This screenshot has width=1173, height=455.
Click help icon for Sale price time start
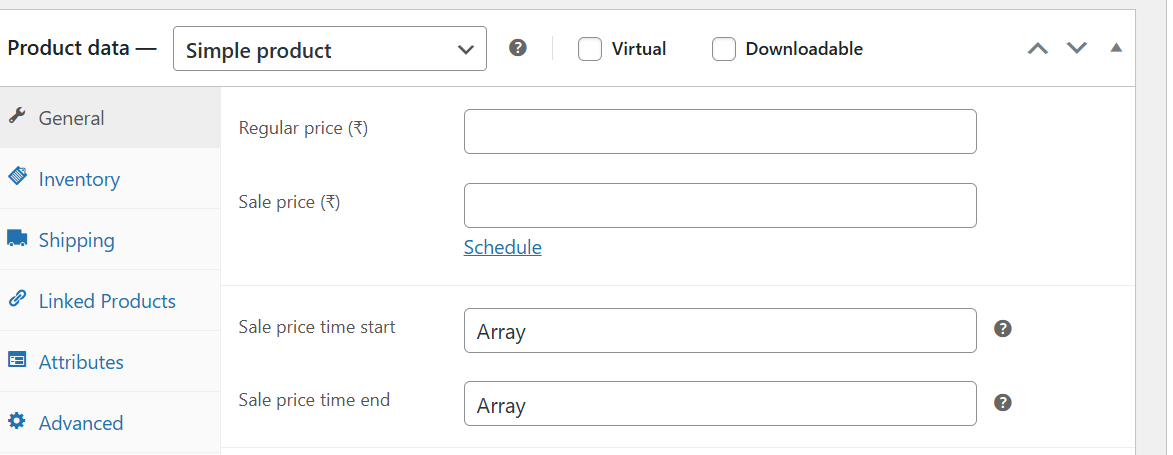1003,328
